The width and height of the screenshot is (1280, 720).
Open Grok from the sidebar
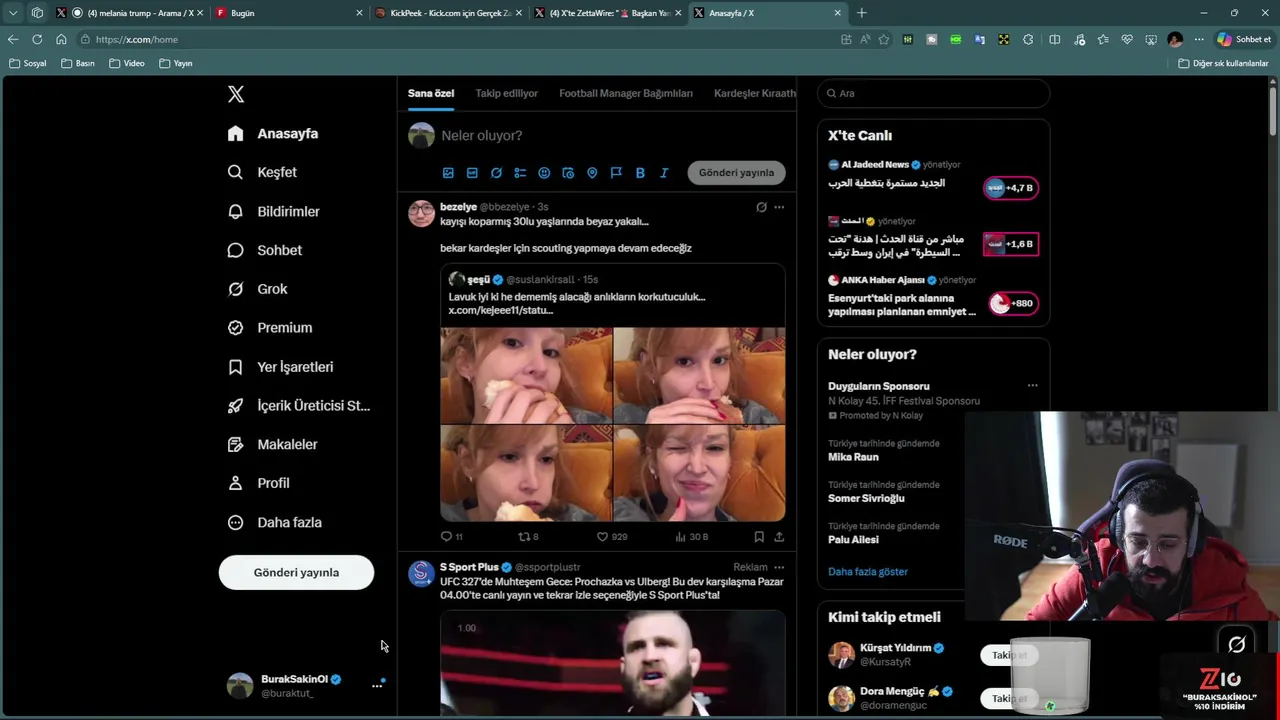point(258,289)
